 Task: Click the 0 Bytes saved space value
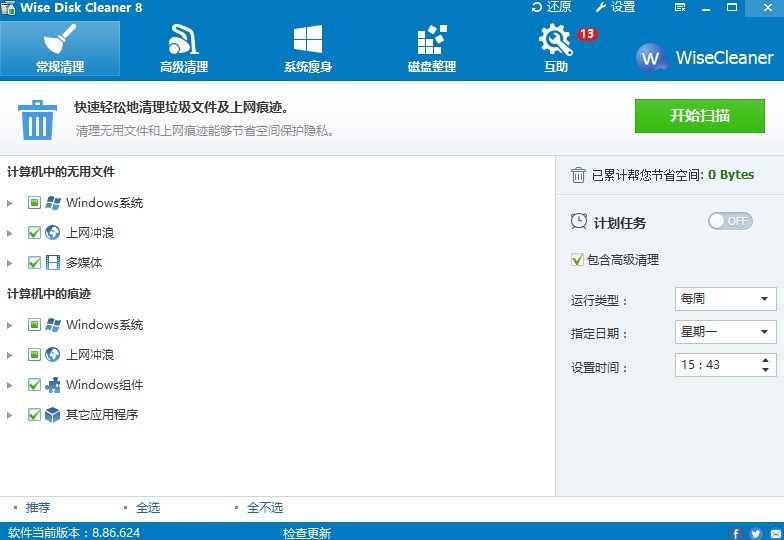[x=731, y=174]
